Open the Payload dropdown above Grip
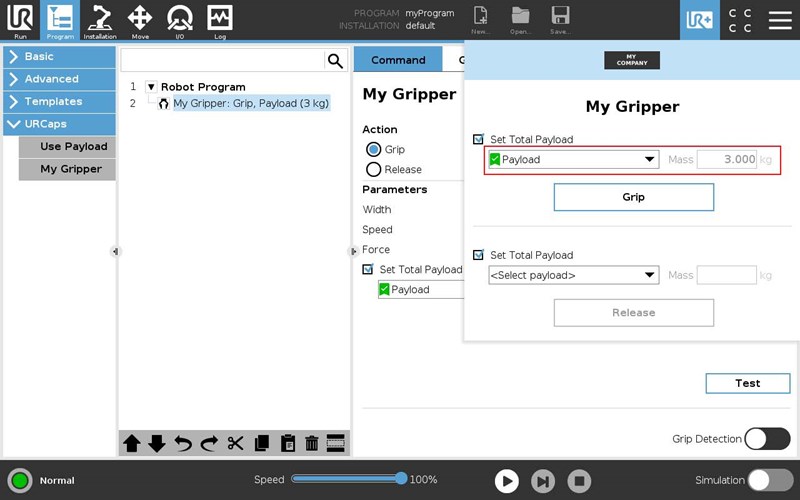This screenshot has height=500, width=800. [572, 159]
